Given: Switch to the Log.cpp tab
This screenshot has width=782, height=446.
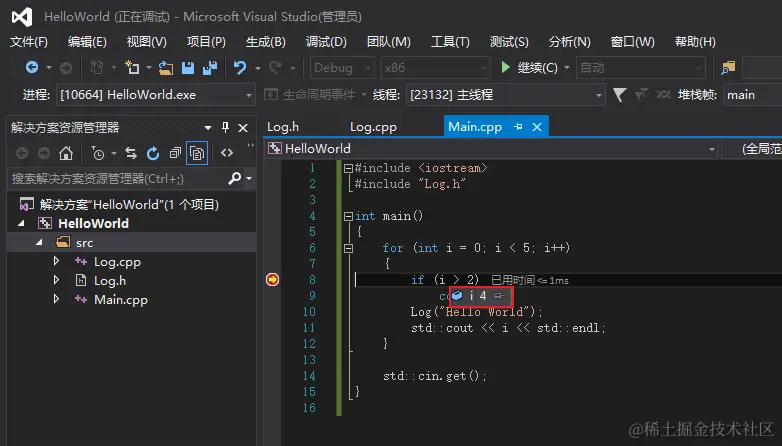Looking at the screenshot, I should pyautogui.click(x=373, y=127).
